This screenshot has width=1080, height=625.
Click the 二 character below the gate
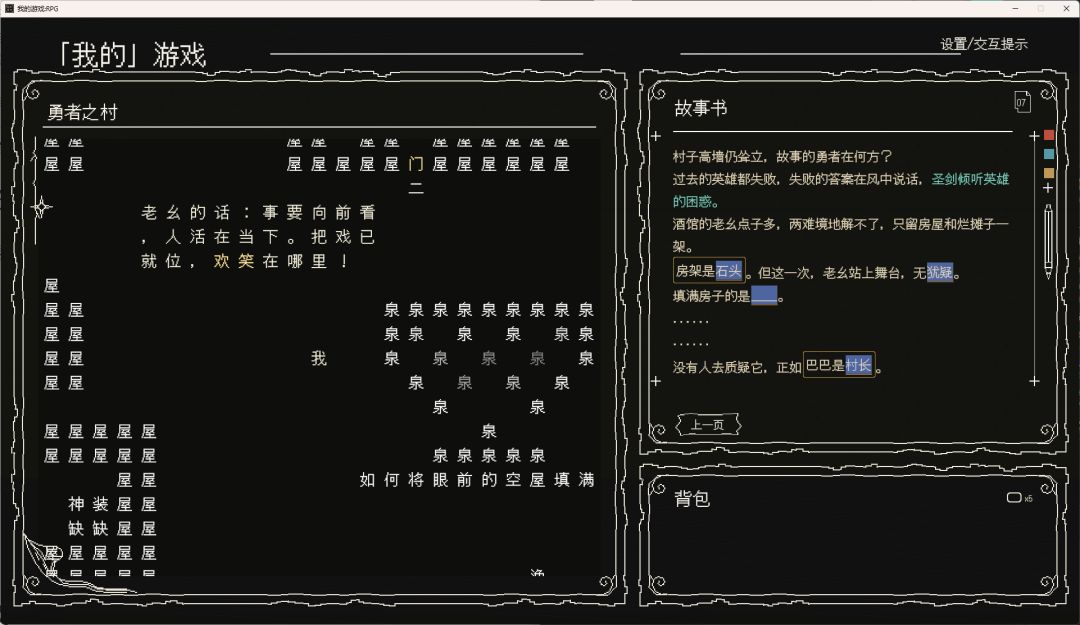(x=415, y=188)
